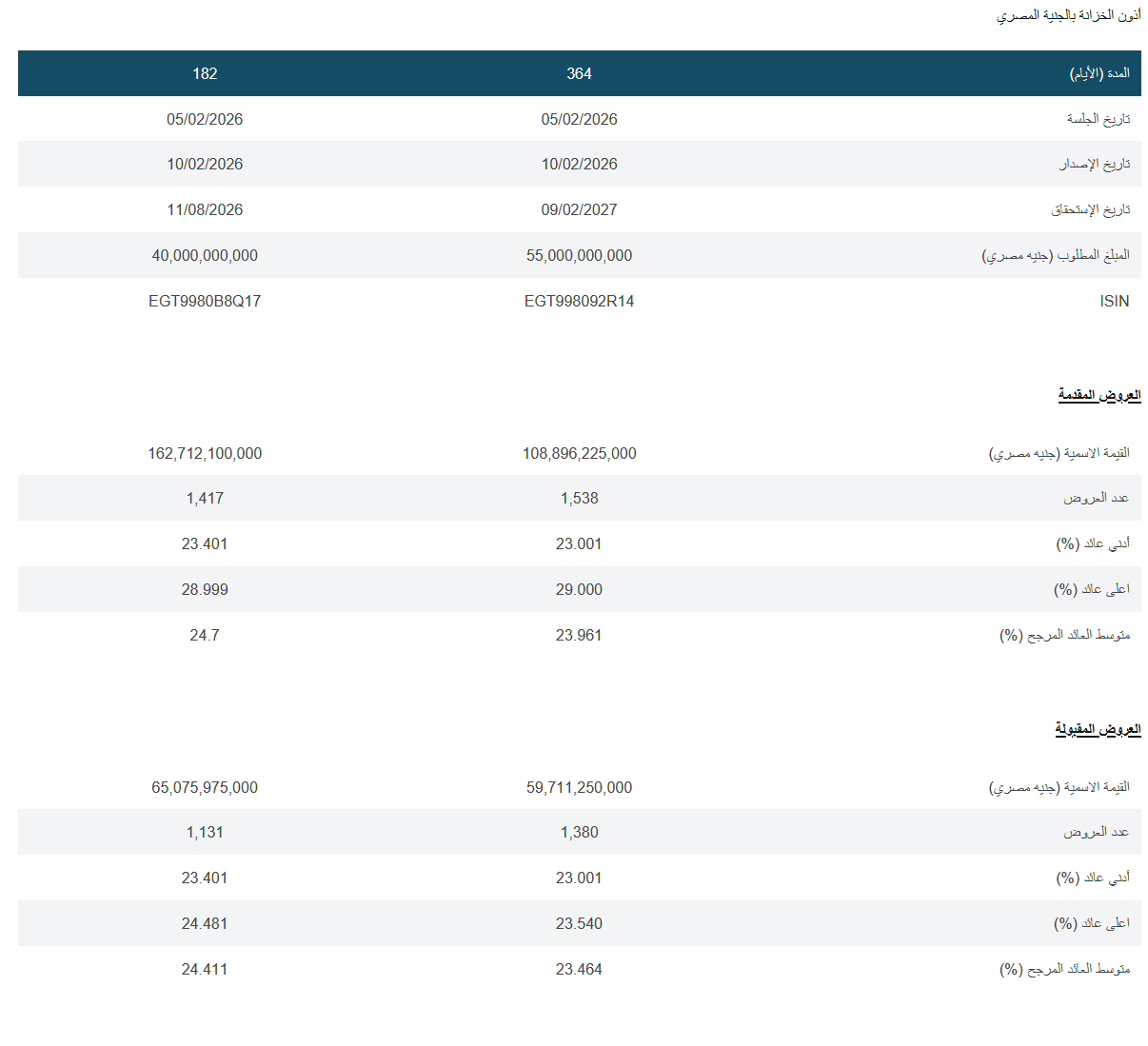The height and width of the screenshot is (1046, 1148).
Task: Select ISIN code EGT998092R14
Action: coord(579,301)
